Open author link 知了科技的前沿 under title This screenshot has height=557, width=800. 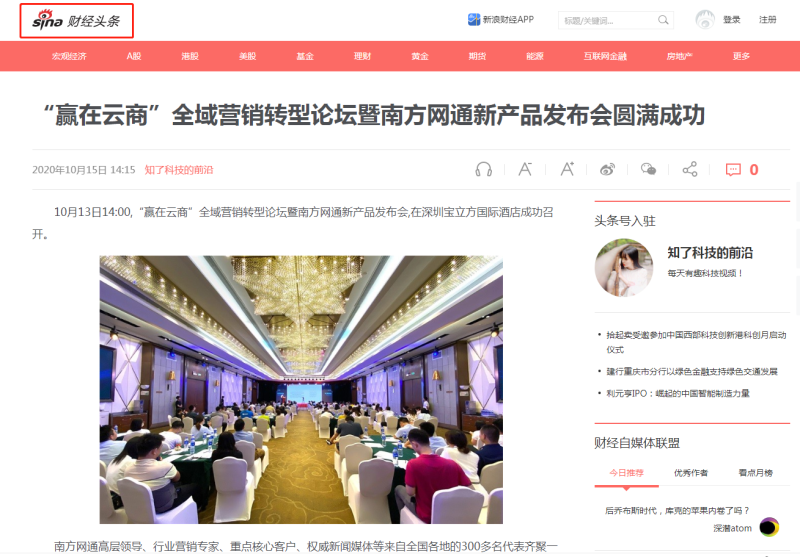click(179, 170)
